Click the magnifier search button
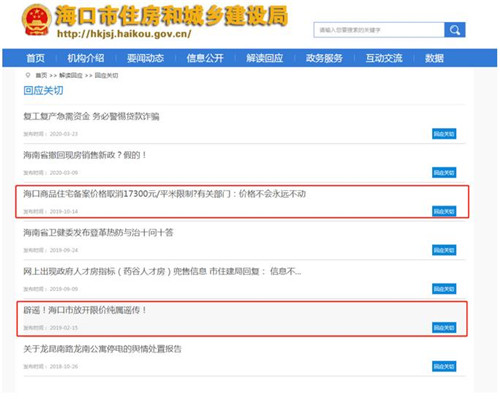The height and width of the screenshot is (399, 500). 455,30
